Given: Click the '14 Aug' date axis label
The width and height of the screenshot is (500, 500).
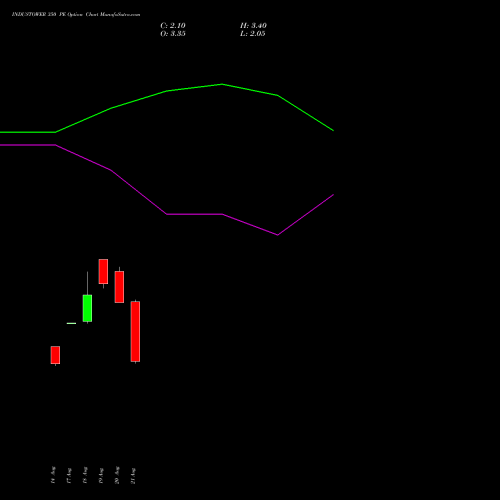Looking at the screenshot, I should (53, 475).
